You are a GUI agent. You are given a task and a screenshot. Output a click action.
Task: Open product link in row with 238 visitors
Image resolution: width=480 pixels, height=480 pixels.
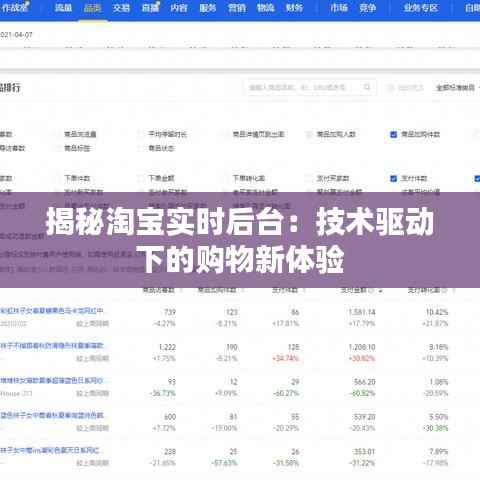pos(50,451)
